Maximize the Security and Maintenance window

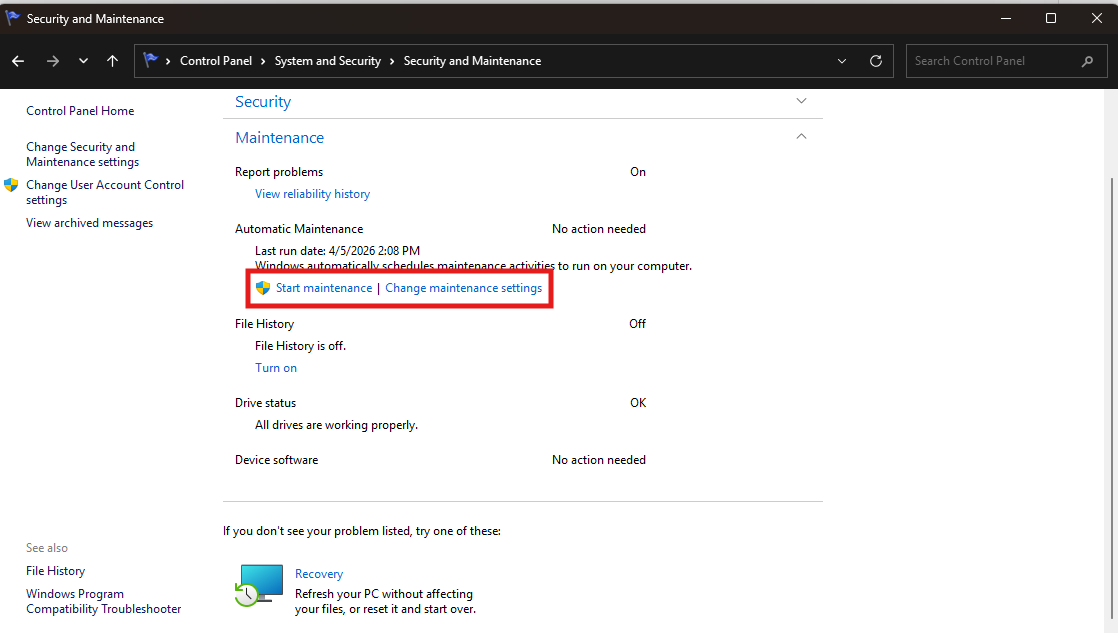coord(1051,19)
